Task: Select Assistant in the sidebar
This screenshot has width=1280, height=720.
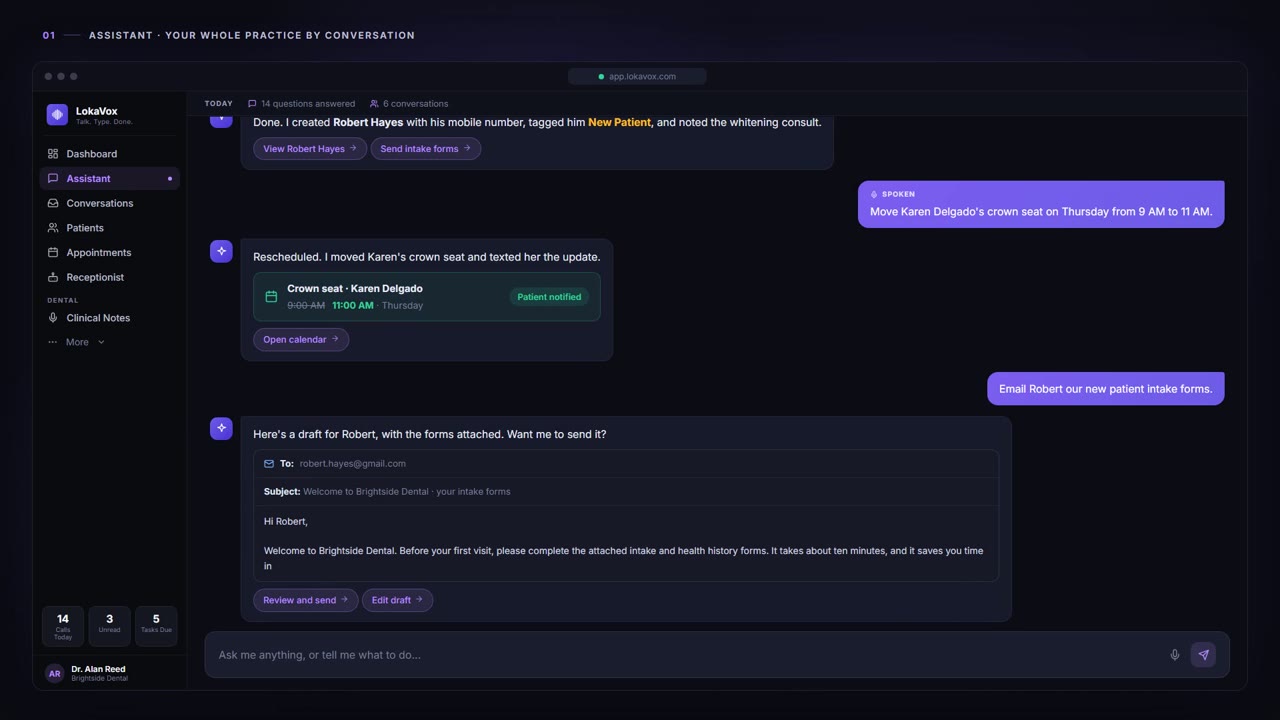Action: (110, 178)
